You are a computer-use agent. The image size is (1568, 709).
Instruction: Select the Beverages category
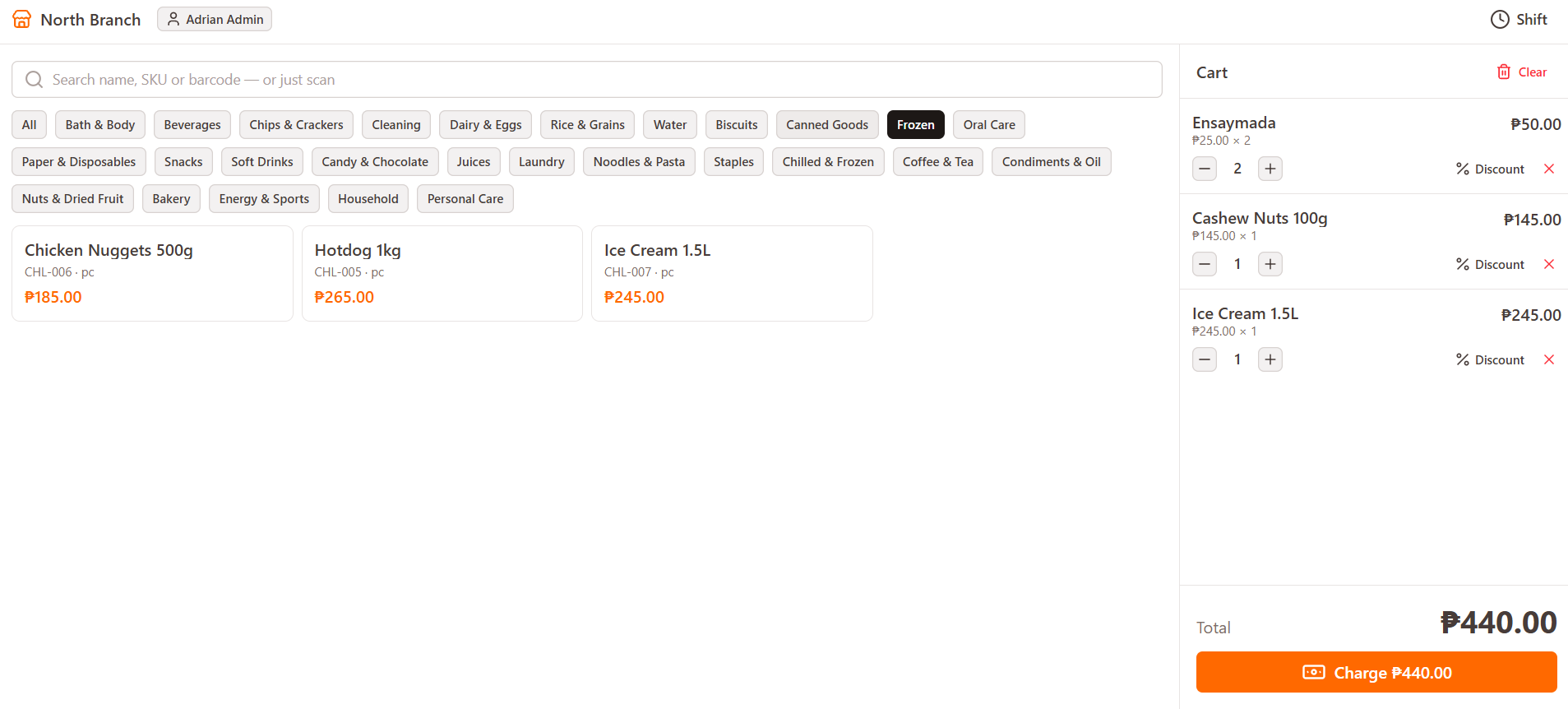[x=192, y=124]
